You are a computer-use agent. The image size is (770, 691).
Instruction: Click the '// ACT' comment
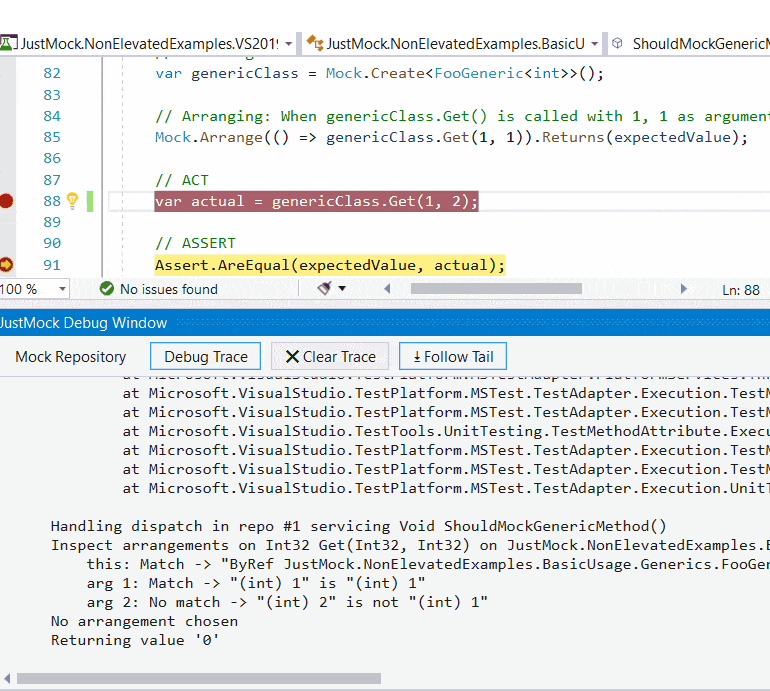[x=182, y=180]
